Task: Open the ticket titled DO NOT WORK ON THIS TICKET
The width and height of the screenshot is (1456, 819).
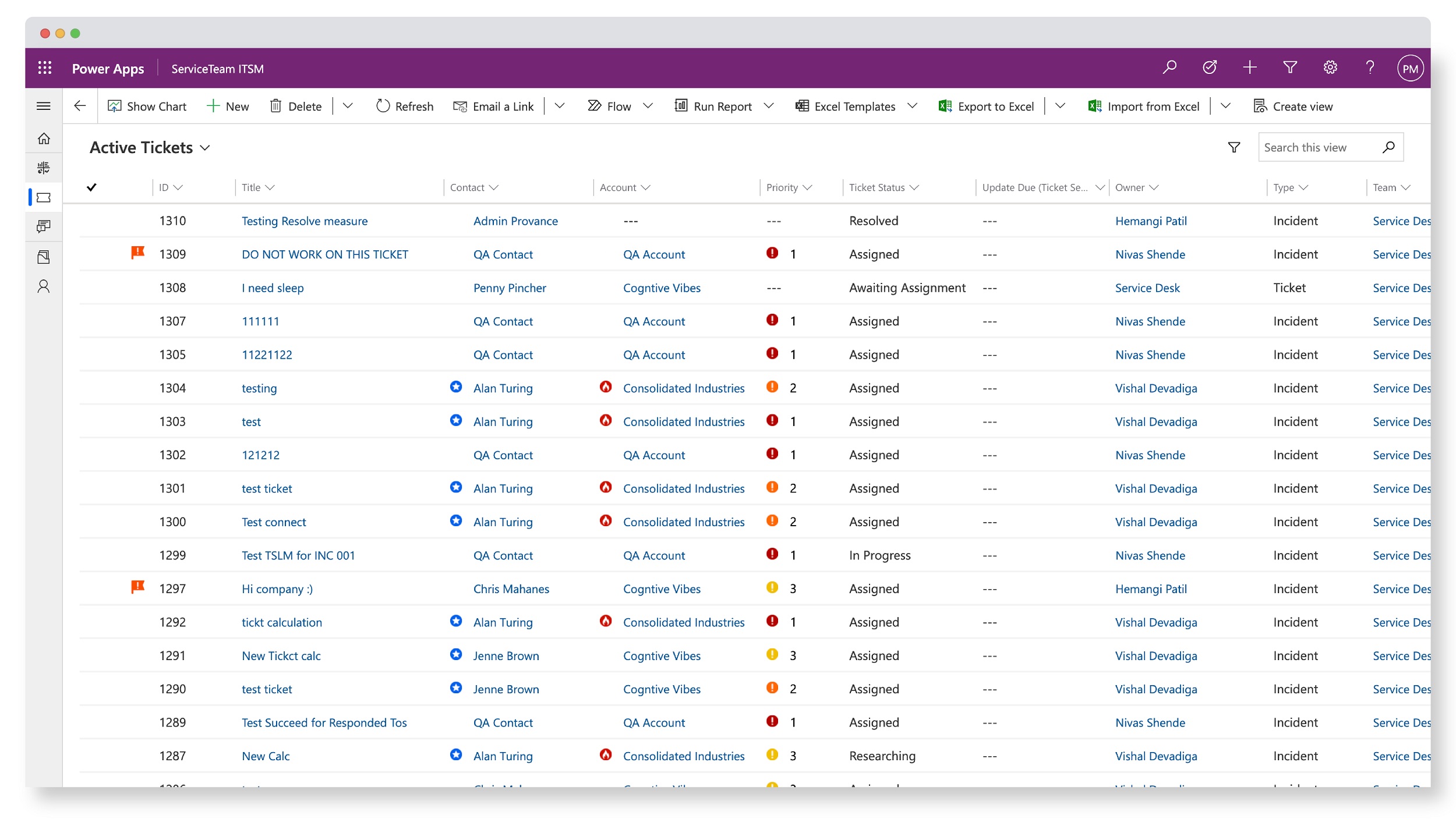Action: pyautogui.click(x=324, y=254)
